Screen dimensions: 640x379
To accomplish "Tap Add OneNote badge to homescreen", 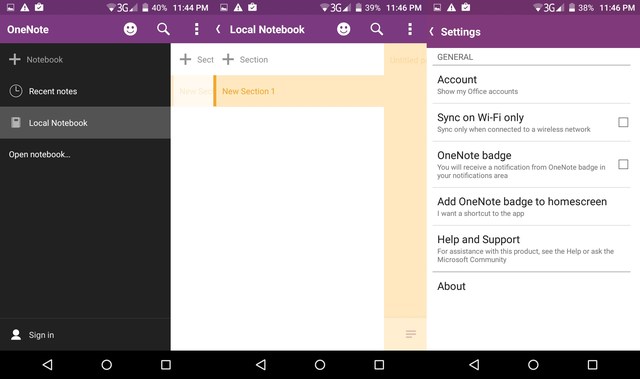I will pyautogui.click(x=531, y=206).
